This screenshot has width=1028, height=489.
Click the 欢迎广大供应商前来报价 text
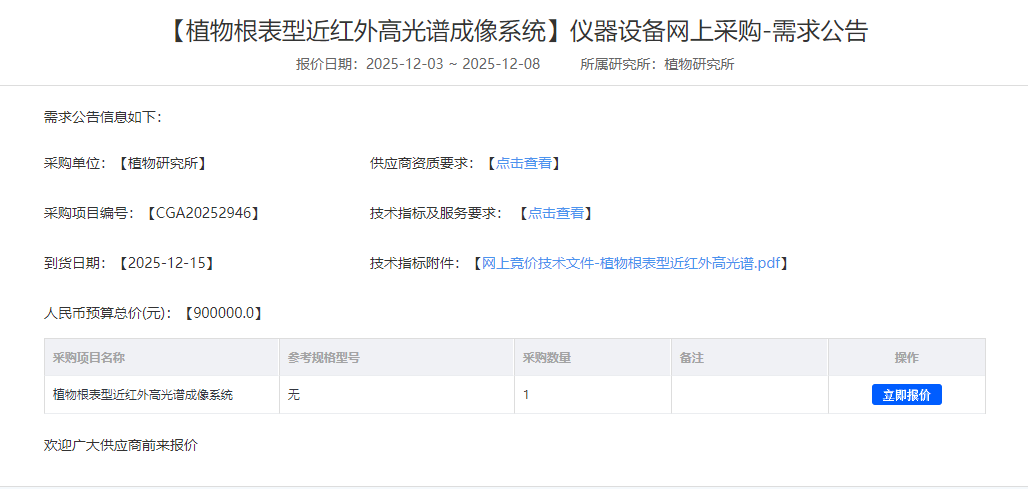(x=121, y=445)
